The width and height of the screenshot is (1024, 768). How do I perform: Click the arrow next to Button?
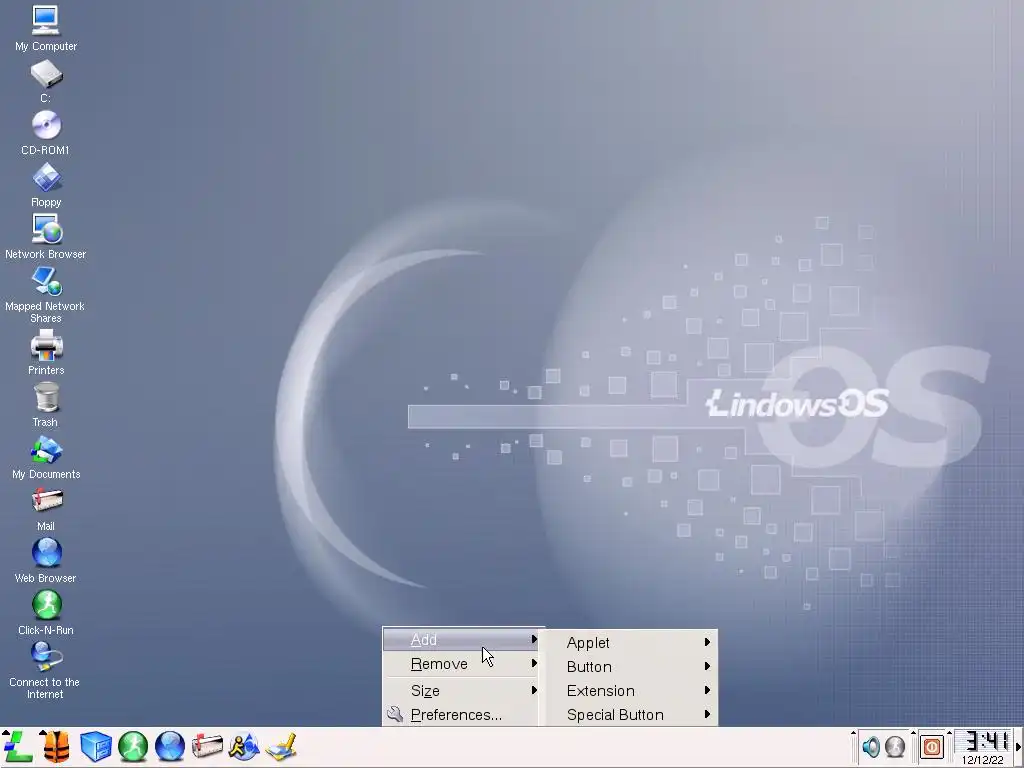pos(707,667)
